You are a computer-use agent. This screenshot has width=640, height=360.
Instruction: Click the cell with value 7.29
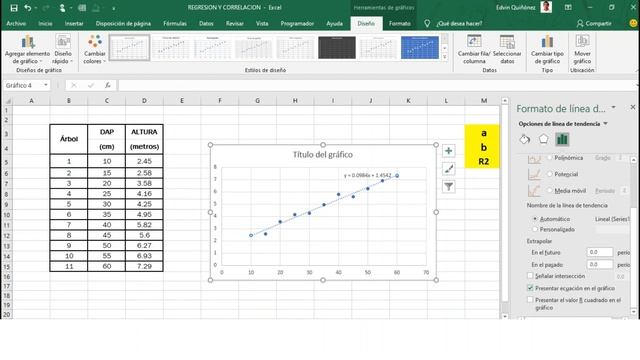pyautogui.click(x=144, y=267)
